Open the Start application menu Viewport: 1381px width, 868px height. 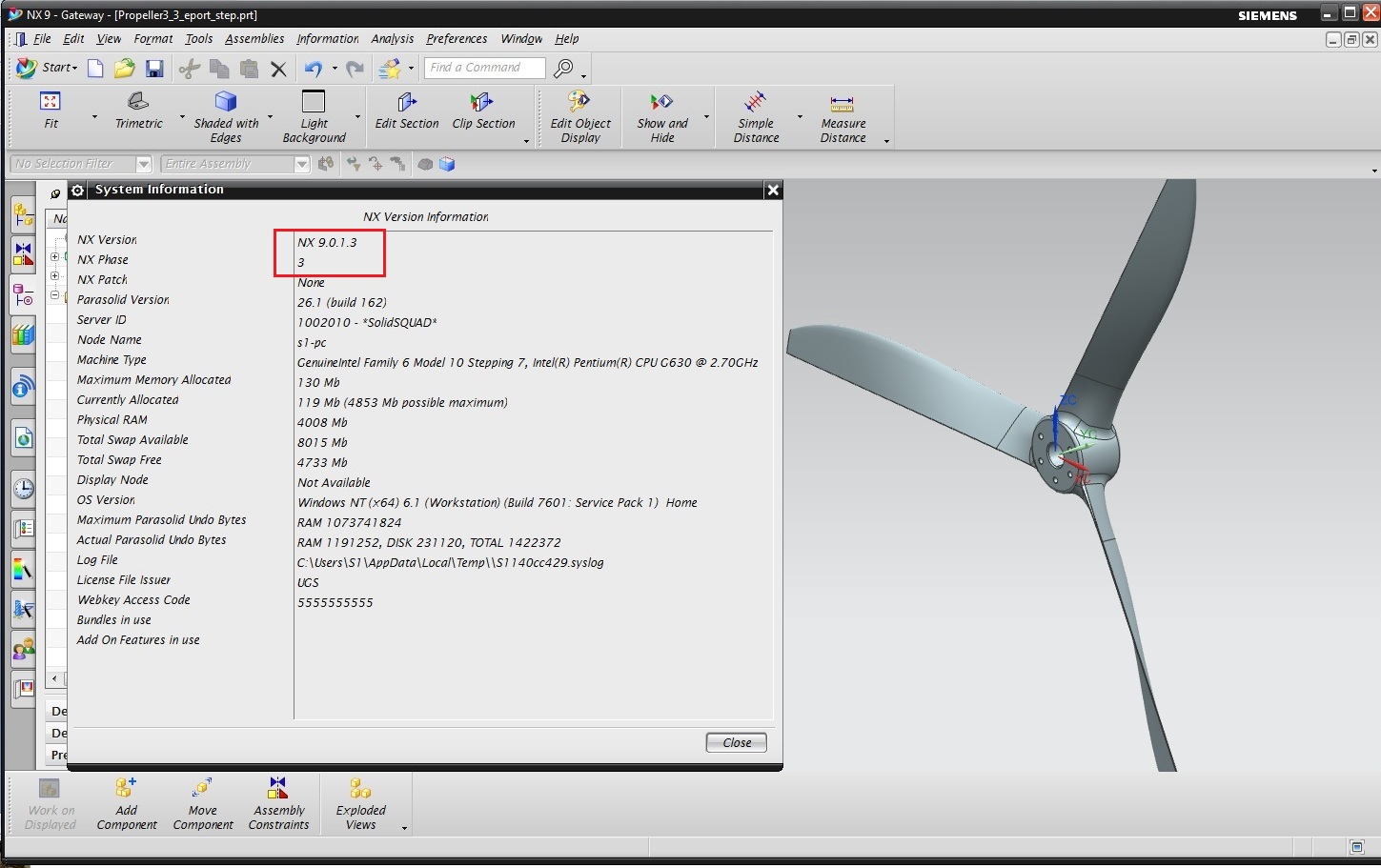click(x=47, y=68)
